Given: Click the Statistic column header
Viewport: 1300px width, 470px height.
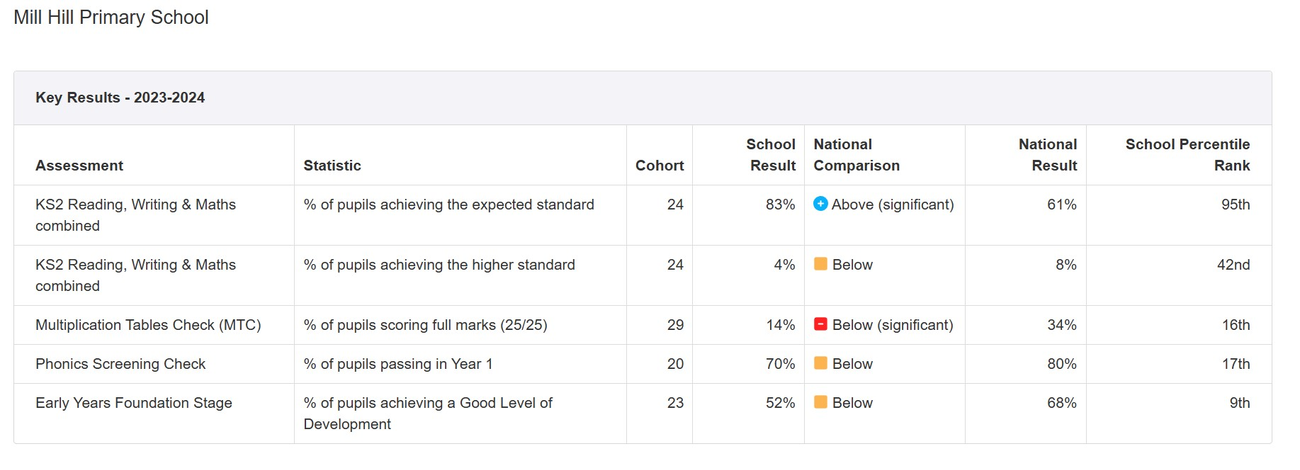Looking at the screenshot, I should tap(332, 166).
